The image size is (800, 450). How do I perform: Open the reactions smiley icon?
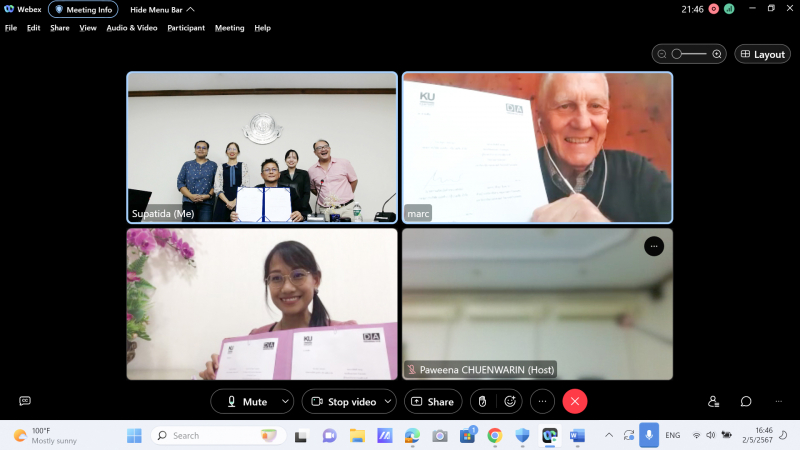(510, 401)
